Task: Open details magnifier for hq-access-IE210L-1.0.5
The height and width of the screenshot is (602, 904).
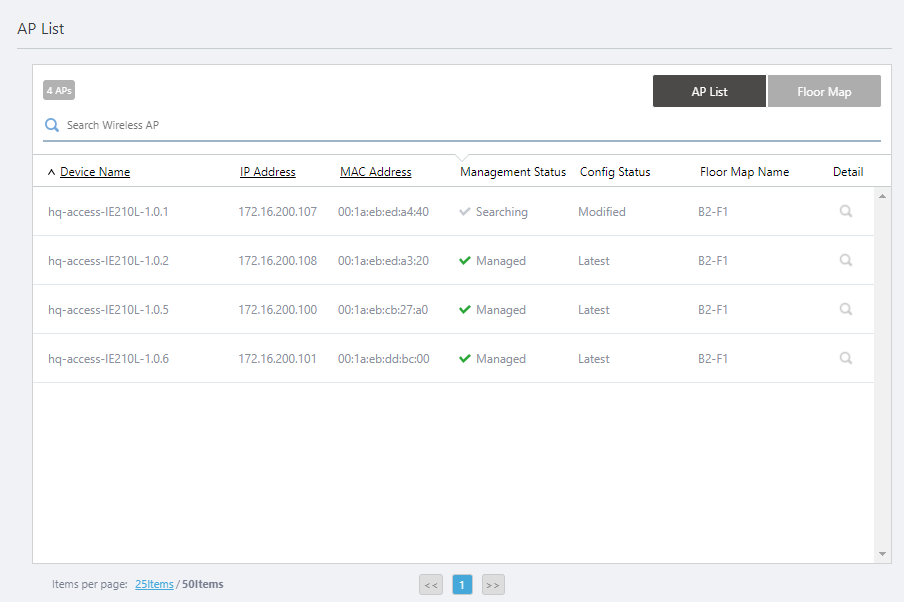Action: pyautogui.click(x=846, y=309)
